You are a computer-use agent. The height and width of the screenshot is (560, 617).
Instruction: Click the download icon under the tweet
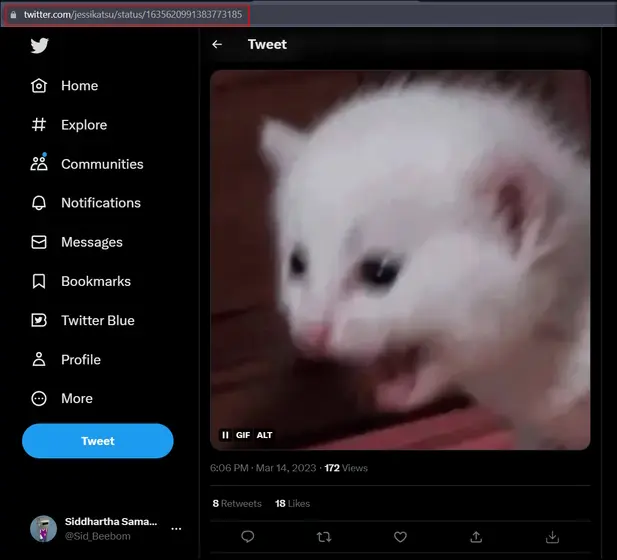click(x=552, y=537)
